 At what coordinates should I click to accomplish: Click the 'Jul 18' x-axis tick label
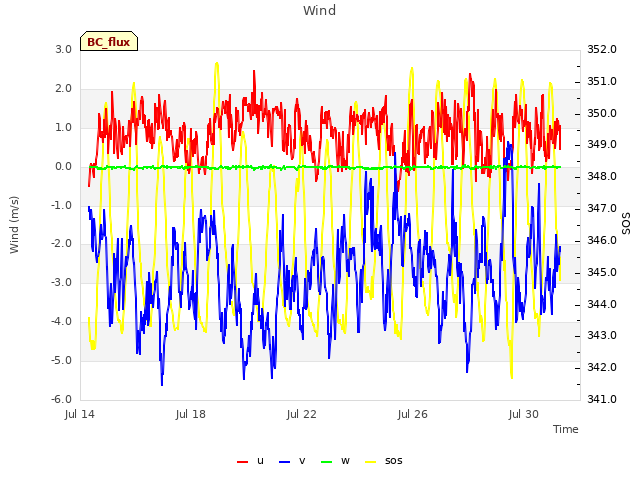(191, 414)
